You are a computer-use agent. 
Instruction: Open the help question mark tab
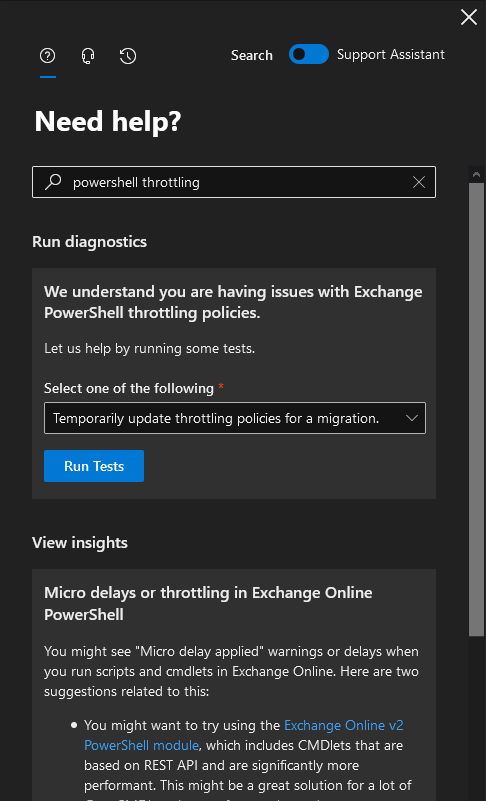pos(48,56)
